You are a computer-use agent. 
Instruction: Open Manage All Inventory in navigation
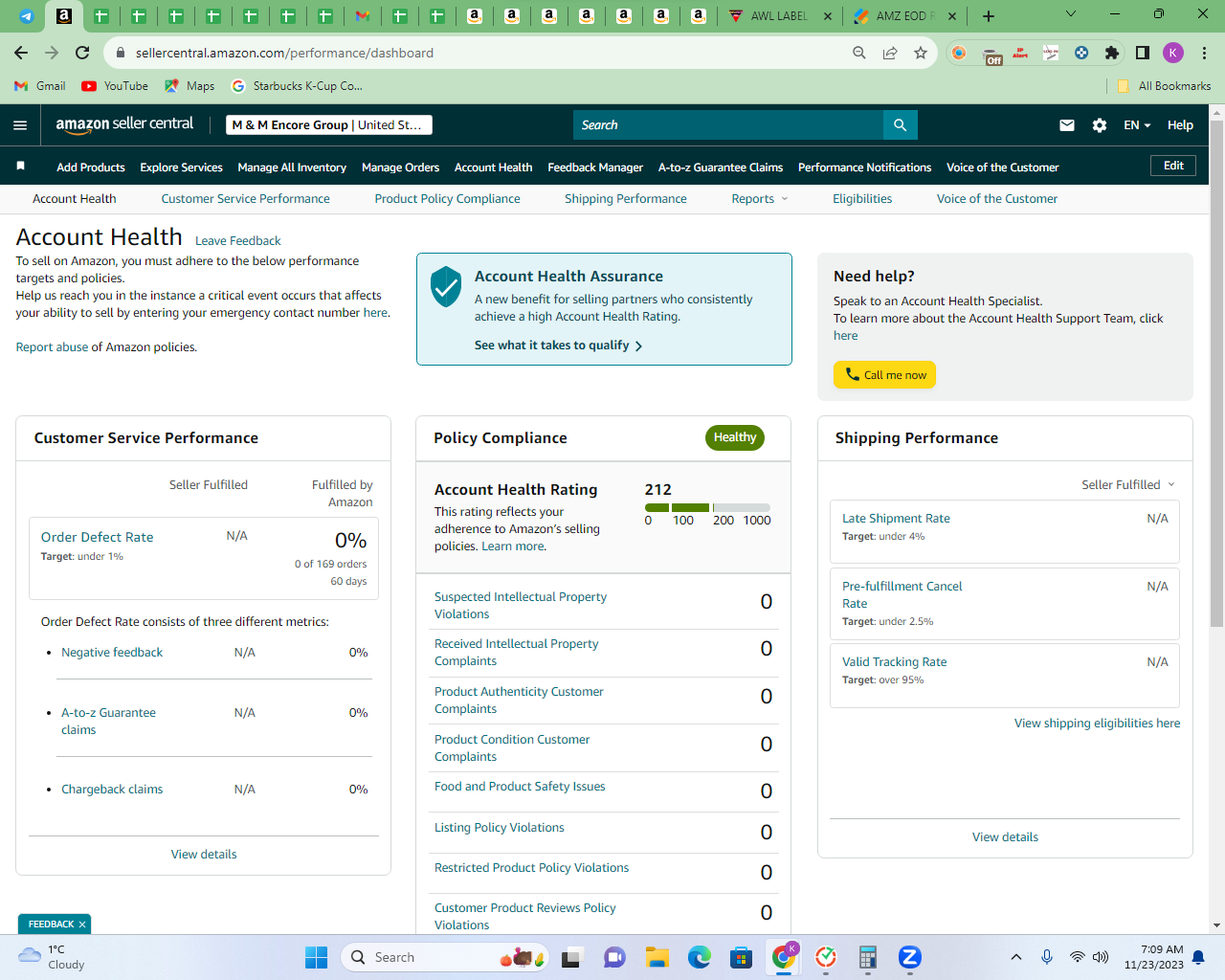pos(292,167)
